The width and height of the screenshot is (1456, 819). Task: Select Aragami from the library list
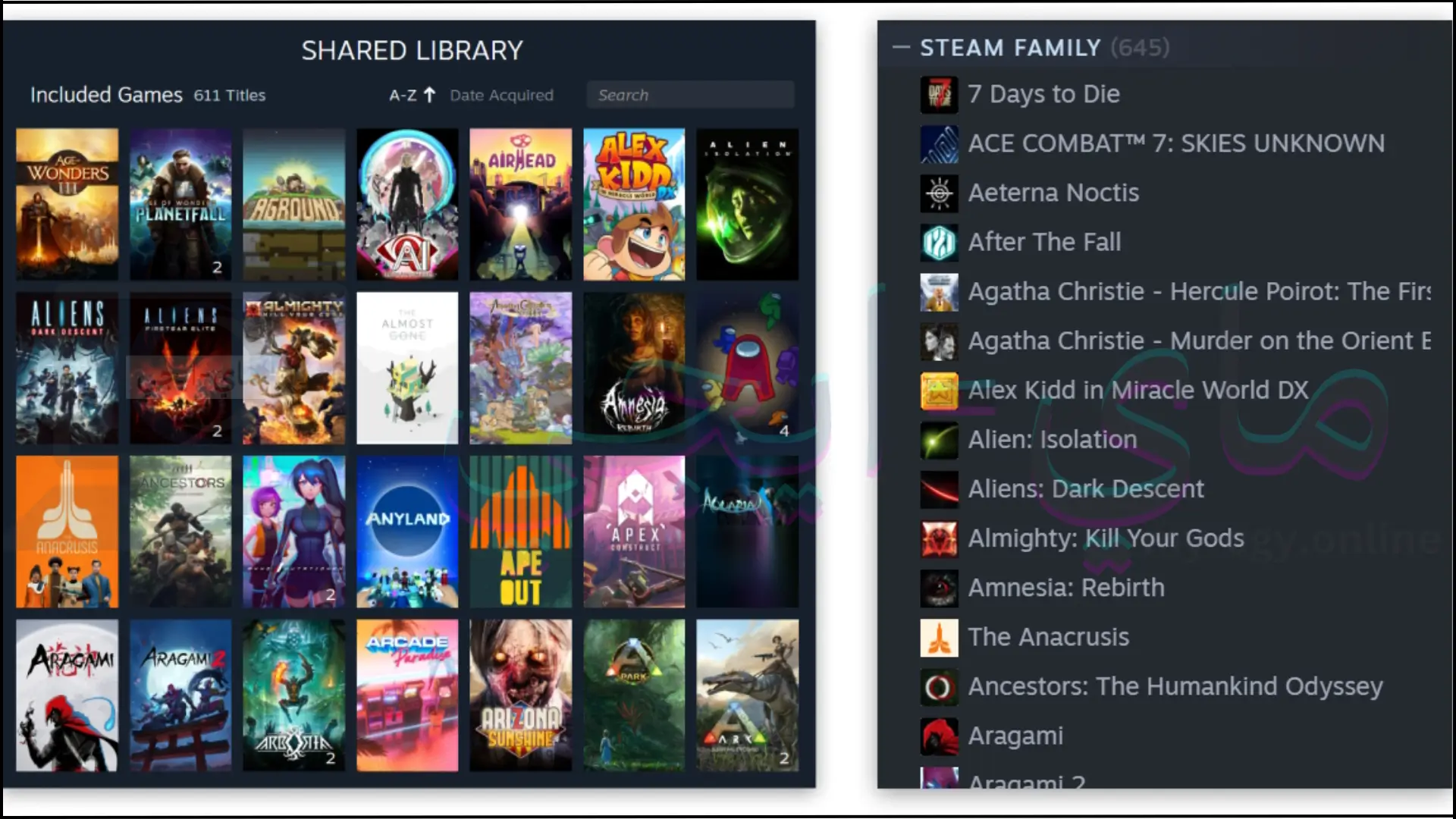pyautogui.click(x=1014, y=735)
